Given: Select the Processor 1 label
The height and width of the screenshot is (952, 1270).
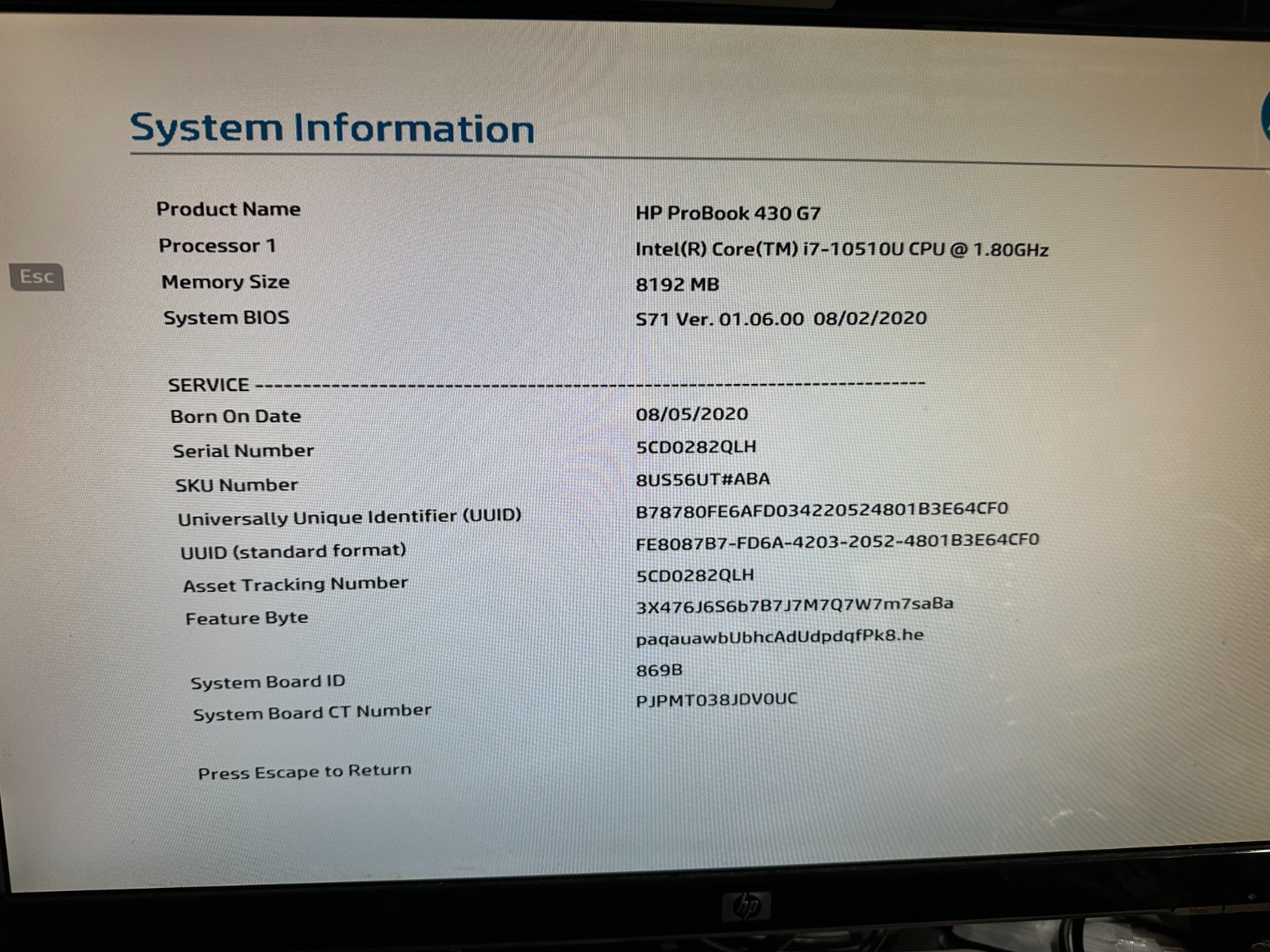Looking at the screenshot, I should pyautogui.click(x=217, y=246).
